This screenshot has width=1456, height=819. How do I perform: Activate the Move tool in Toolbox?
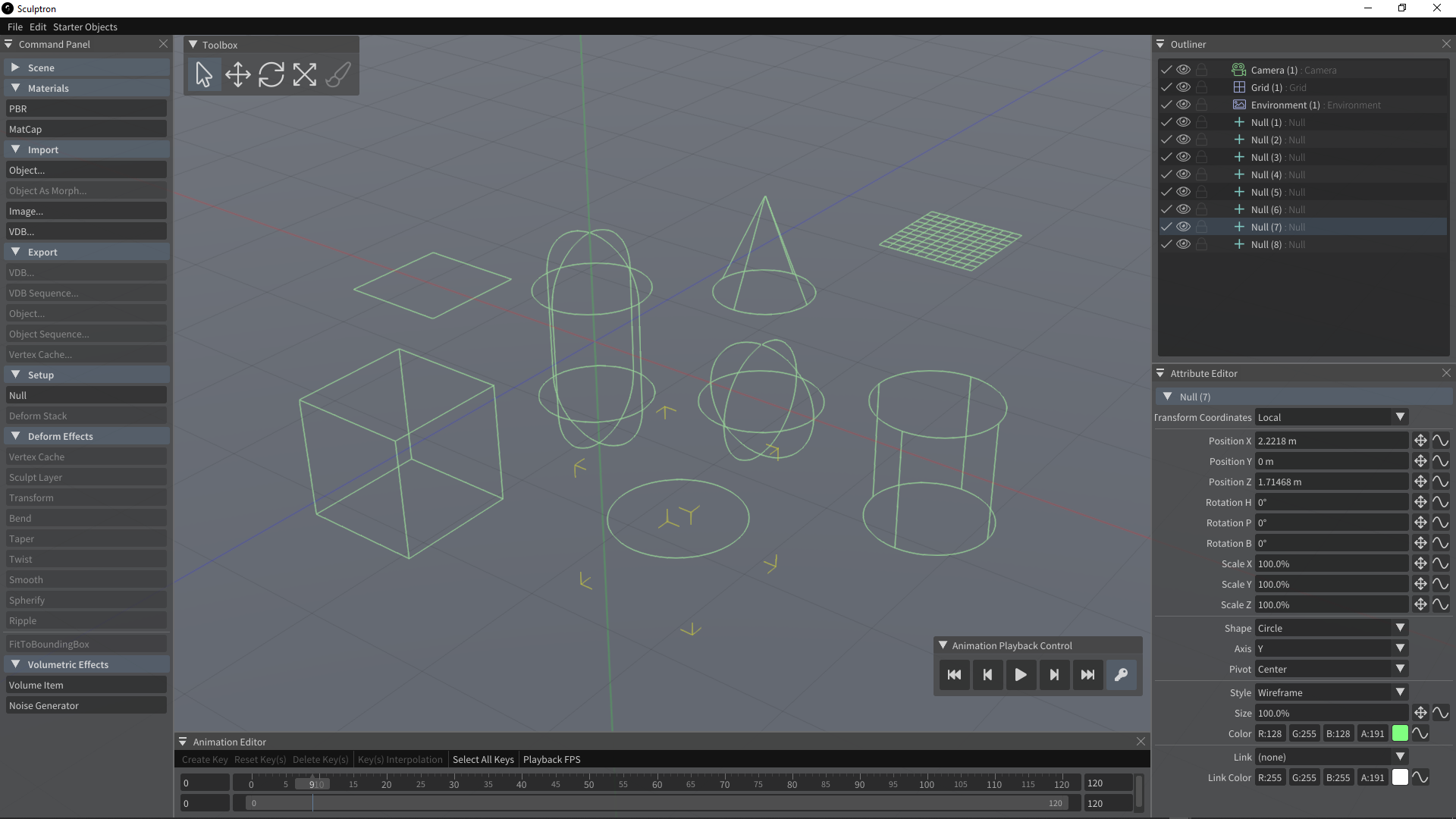[238, 74]
